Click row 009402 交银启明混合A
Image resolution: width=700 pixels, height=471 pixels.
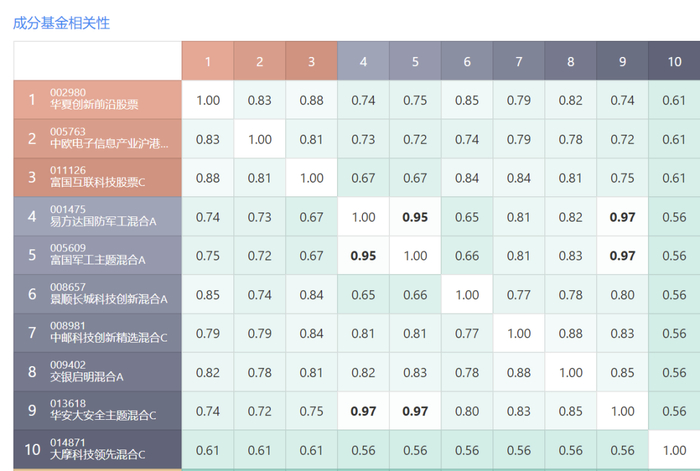pyautogui.click(x=97, y=372)
